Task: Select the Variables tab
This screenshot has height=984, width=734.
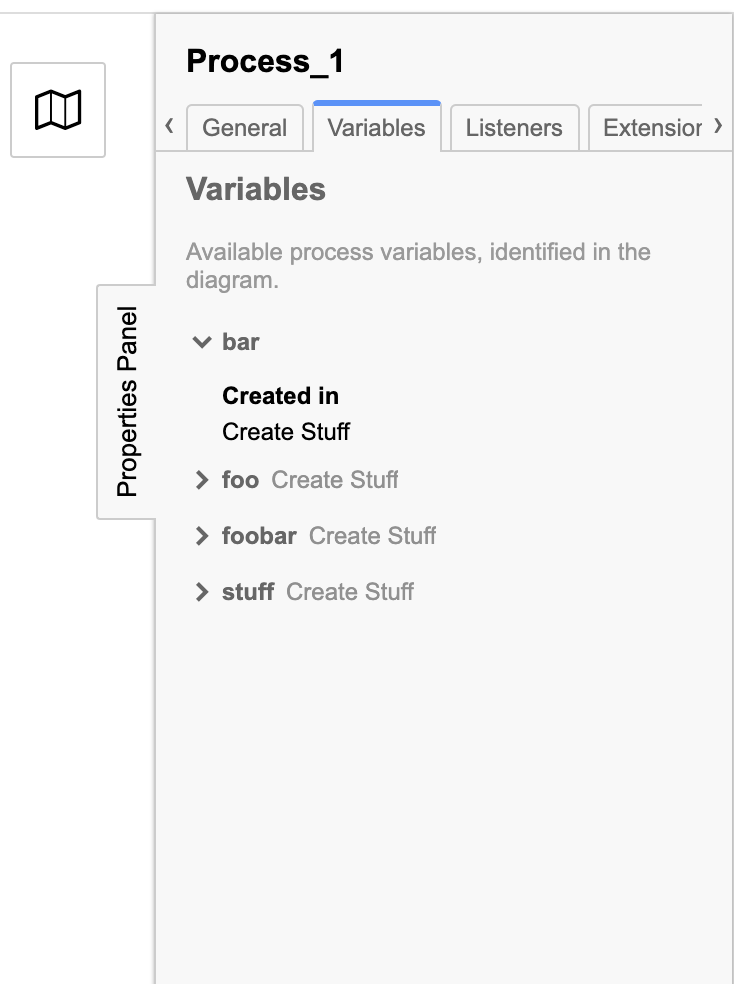Action: pos(376,127)
